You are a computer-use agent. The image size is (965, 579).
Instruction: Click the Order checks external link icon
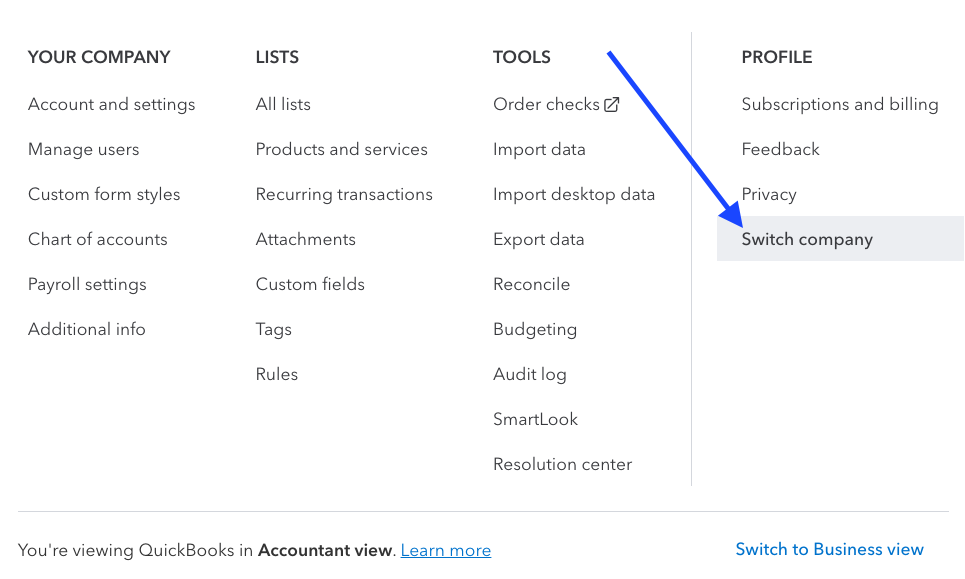pos(612,104)
